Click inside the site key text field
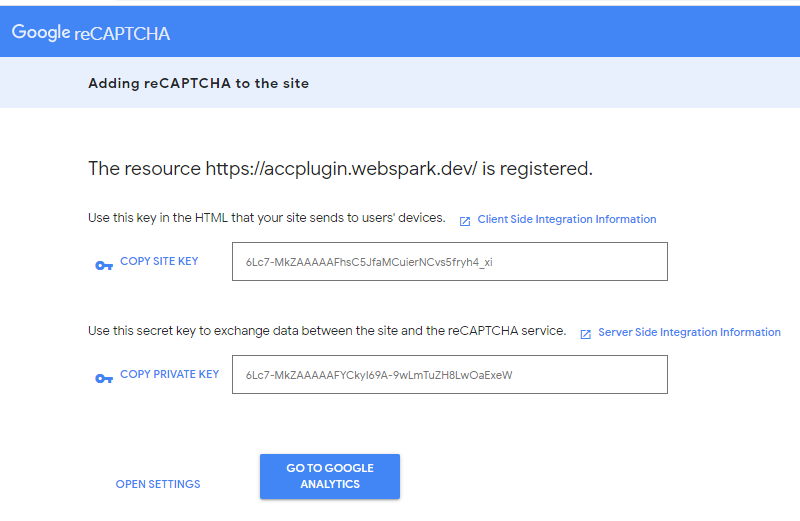The height and width of the screenshot is (521, 800). (x=449, y=261)
